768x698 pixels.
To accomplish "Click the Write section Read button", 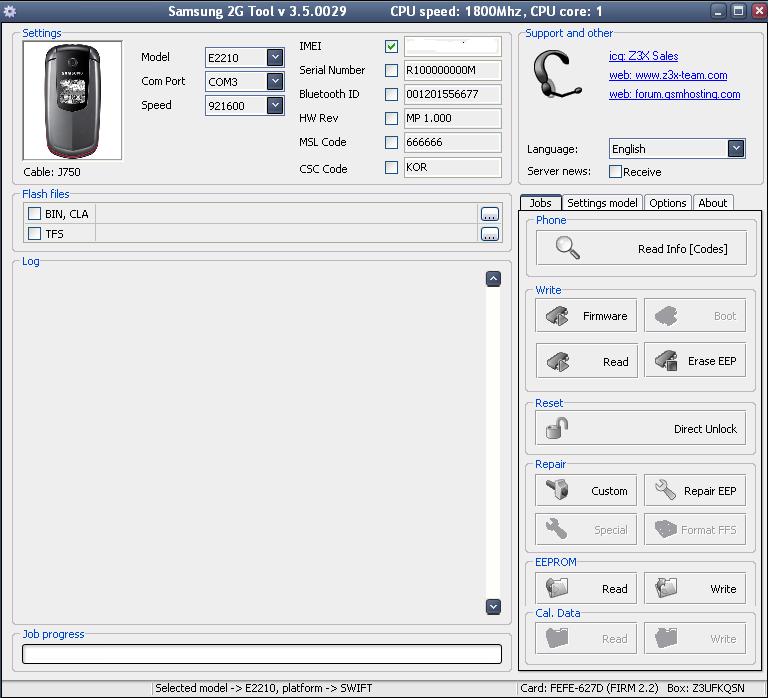I will pyautogui.click(x=586, y=361).
